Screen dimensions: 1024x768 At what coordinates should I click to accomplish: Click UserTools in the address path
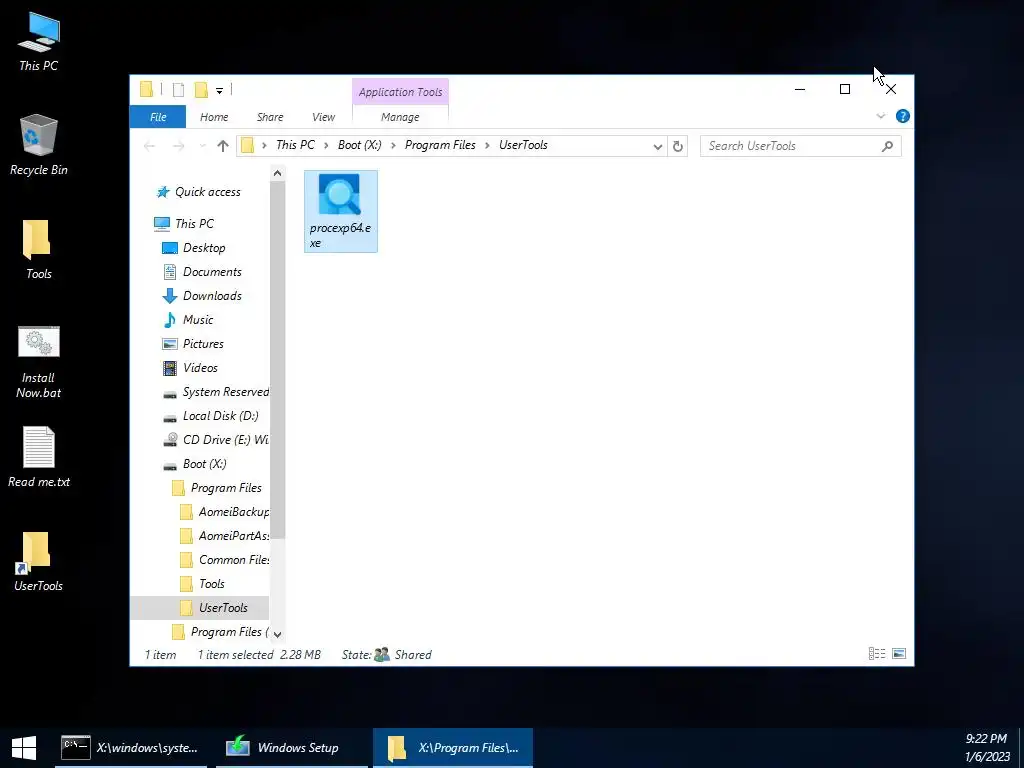point(523,145)
